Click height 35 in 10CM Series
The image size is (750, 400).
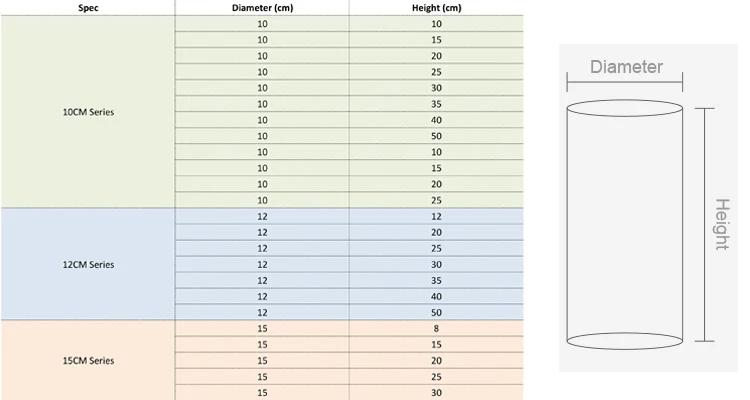click(x=436, y=104)
